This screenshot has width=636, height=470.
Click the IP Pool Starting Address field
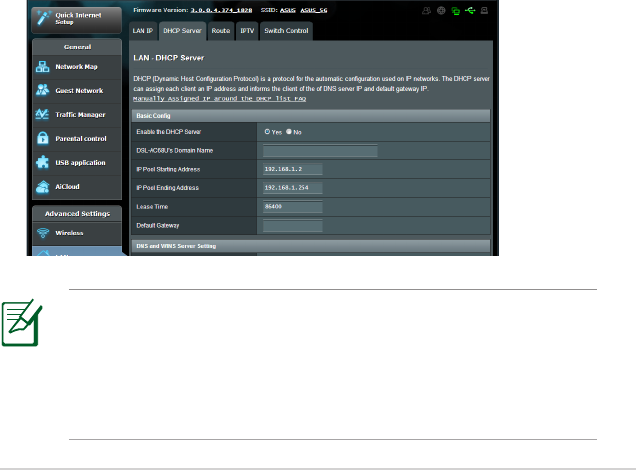tap(292, 169)
